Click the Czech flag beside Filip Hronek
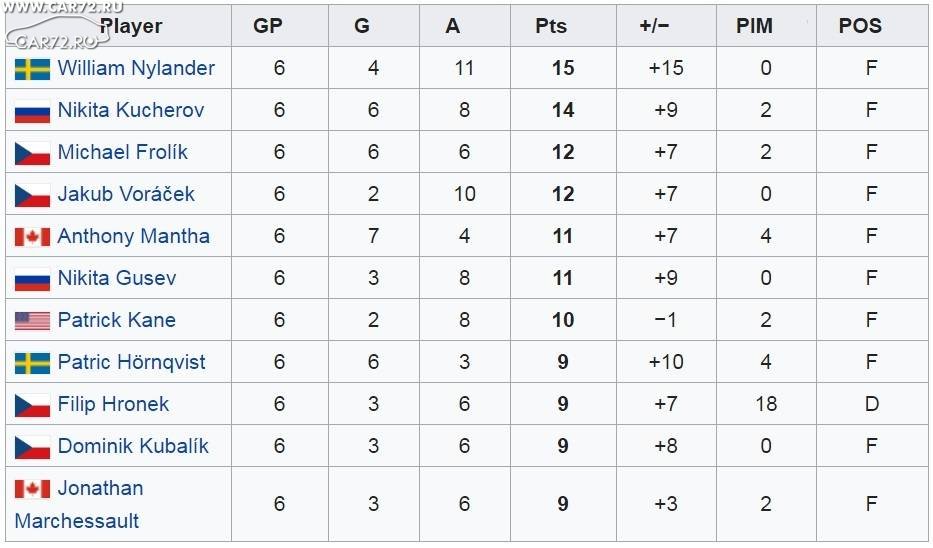This screenshot has width=933, height=548. (32, 406)
